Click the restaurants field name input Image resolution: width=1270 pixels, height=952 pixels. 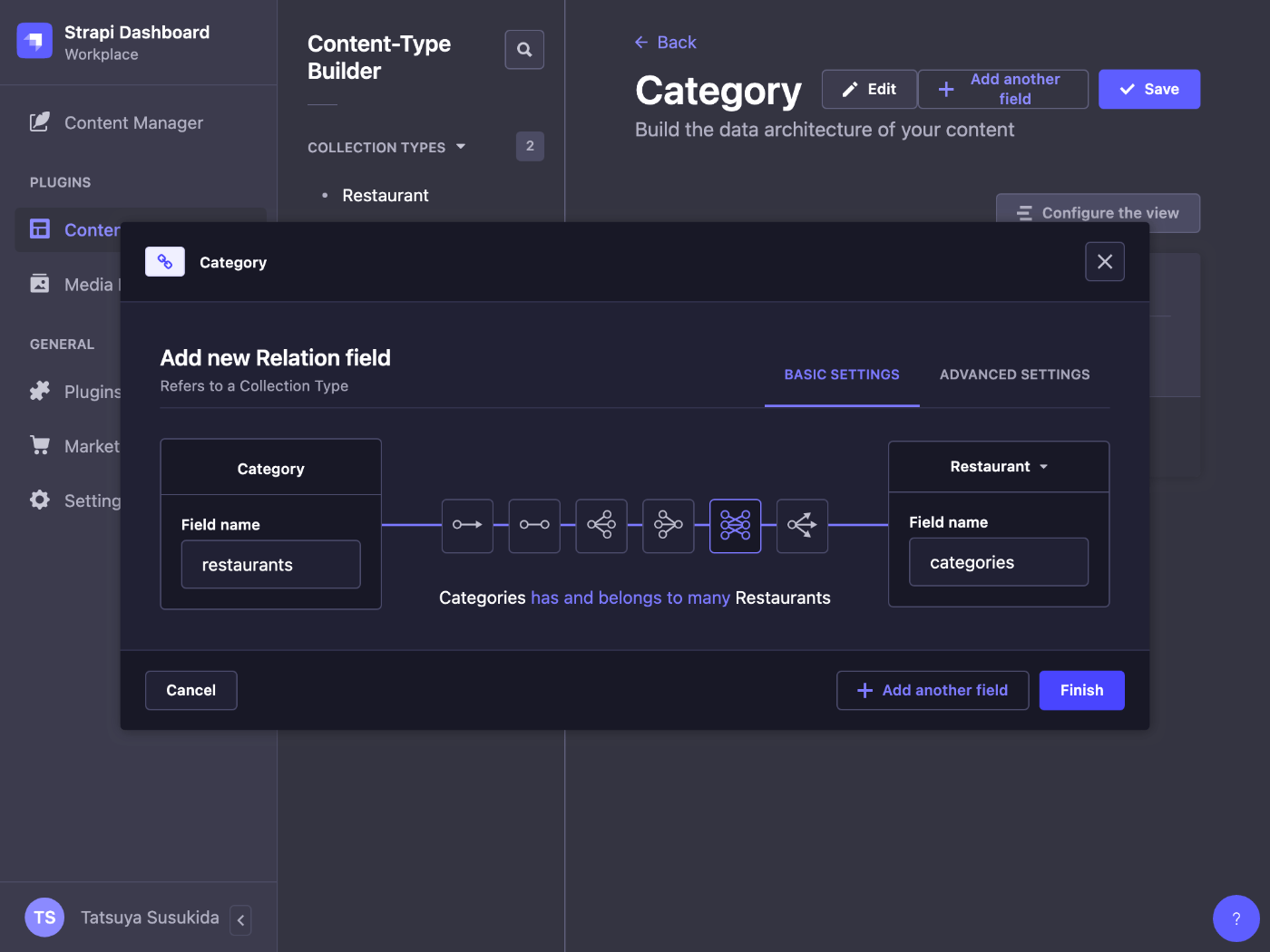coord(271,565)
